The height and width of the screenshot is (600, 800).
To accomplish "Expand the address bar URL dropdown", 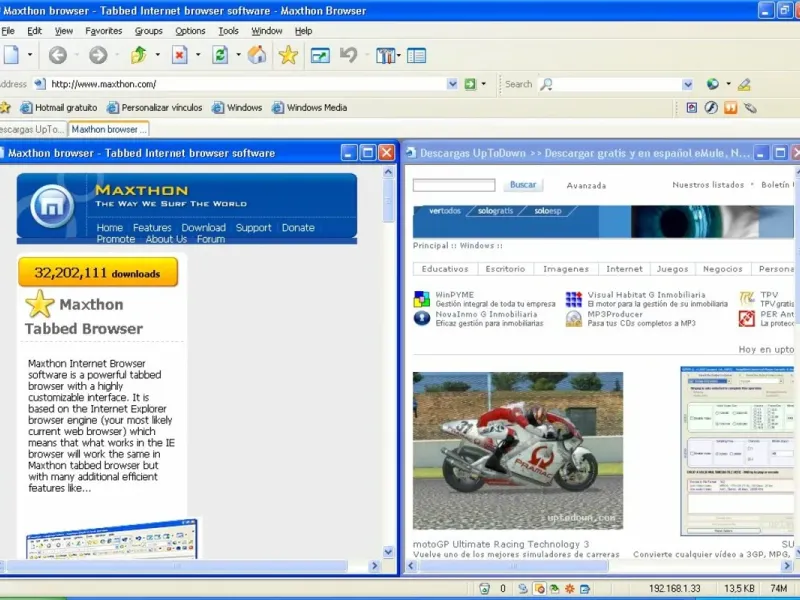I will coord(452,84).
